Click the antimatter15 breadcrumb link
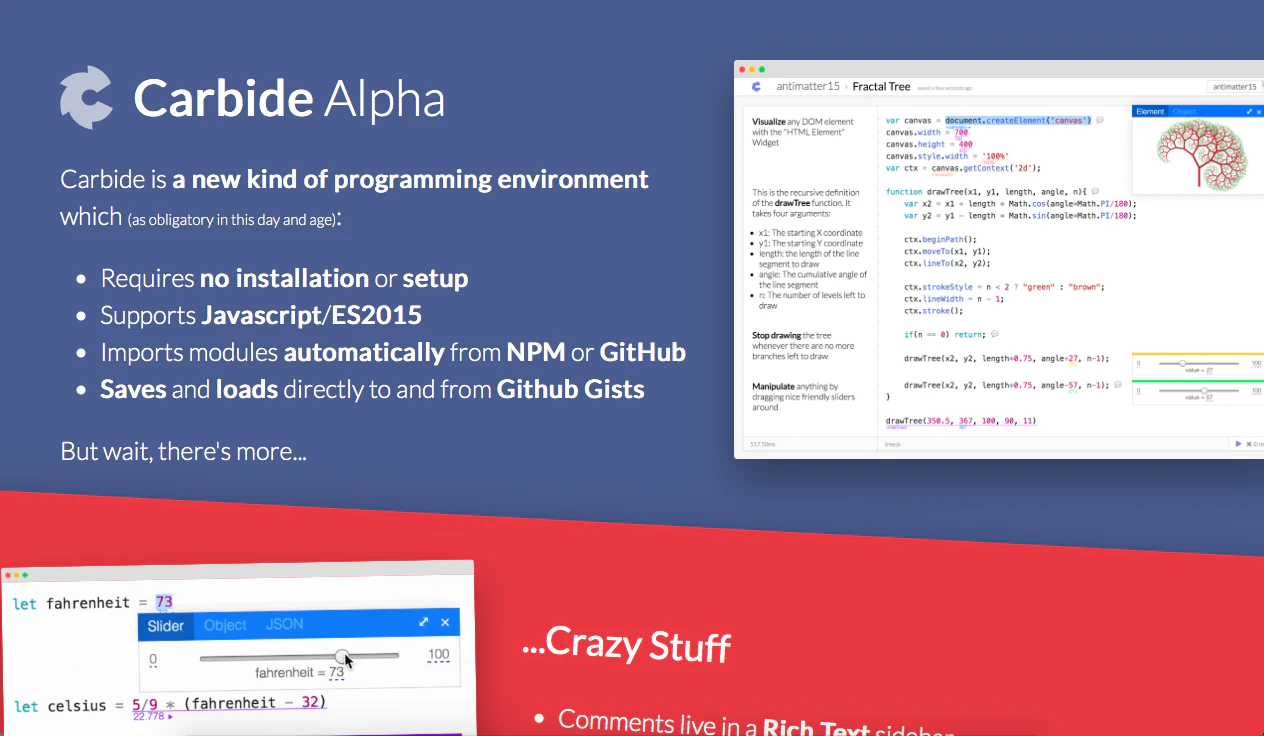Image resolution: width=1264 pixels, height=736 pixels. tap(808, 87)
